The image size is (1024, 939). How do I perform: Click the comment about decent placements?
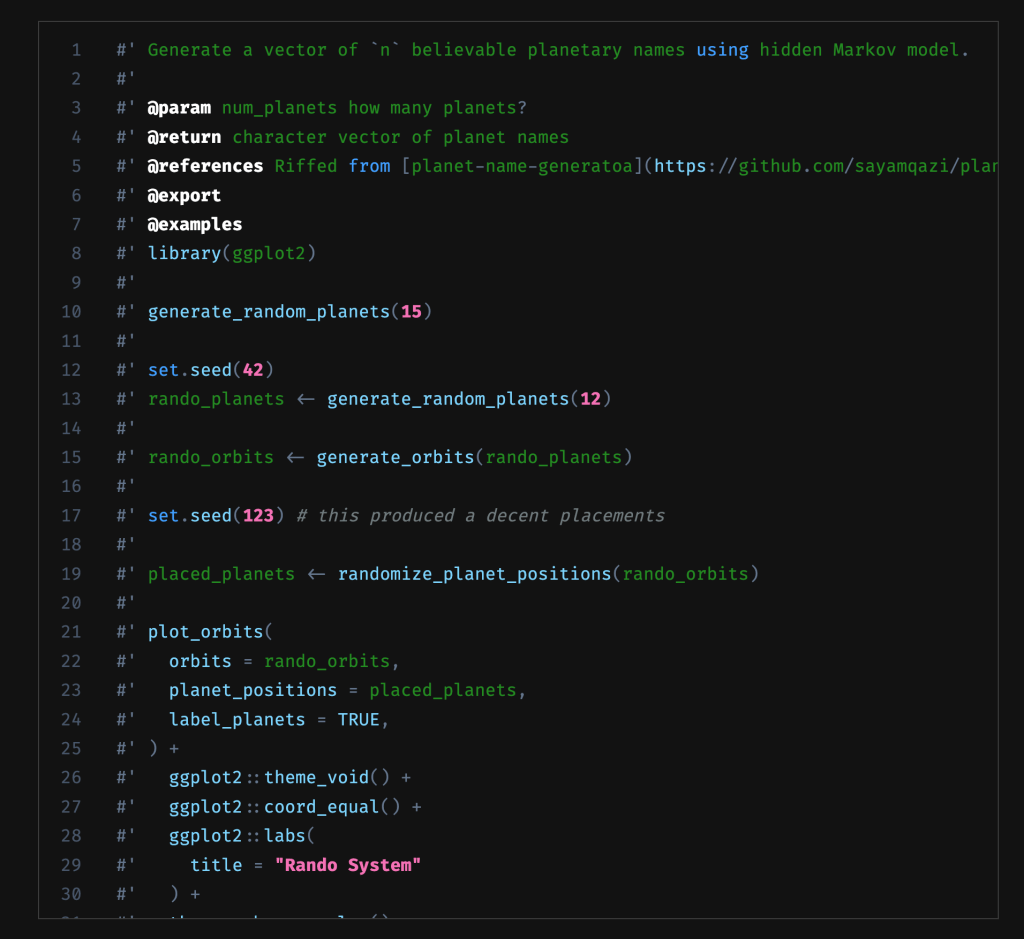click(480, 516)
